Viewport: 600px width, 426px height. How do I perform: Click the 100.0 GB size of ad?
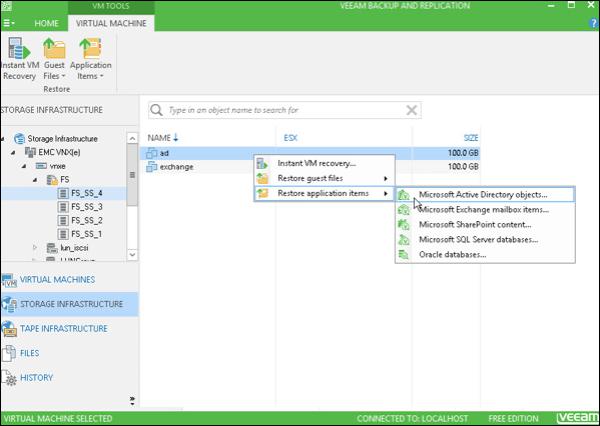click(463, 153)
